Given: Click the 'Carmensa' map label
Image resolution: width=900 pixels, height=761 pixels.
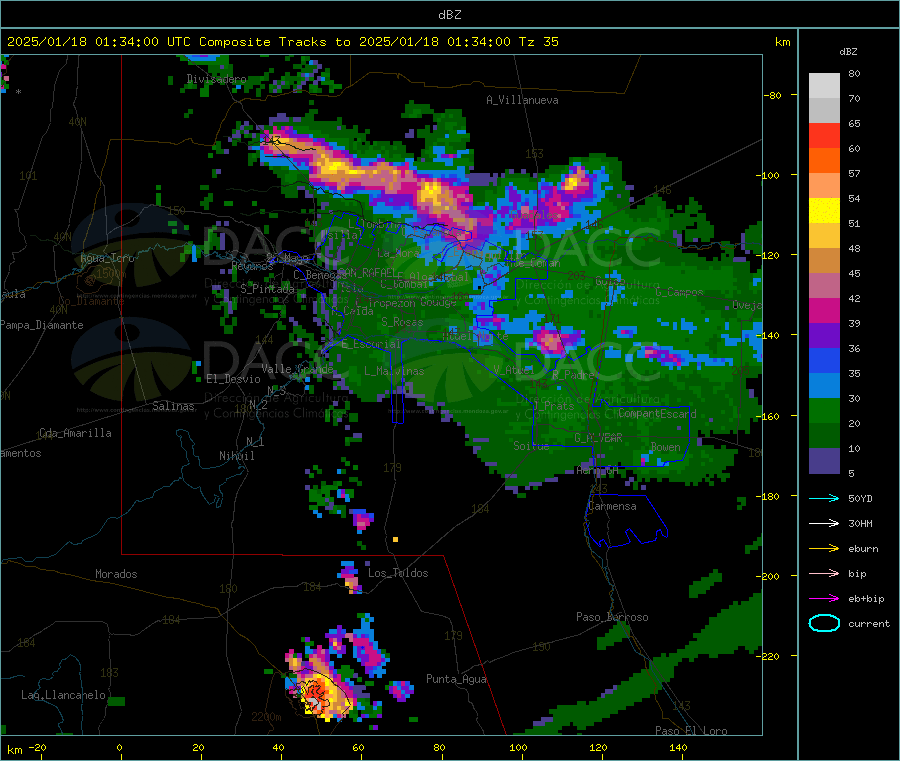Looking at the screenshot, I should coord(612,506).
